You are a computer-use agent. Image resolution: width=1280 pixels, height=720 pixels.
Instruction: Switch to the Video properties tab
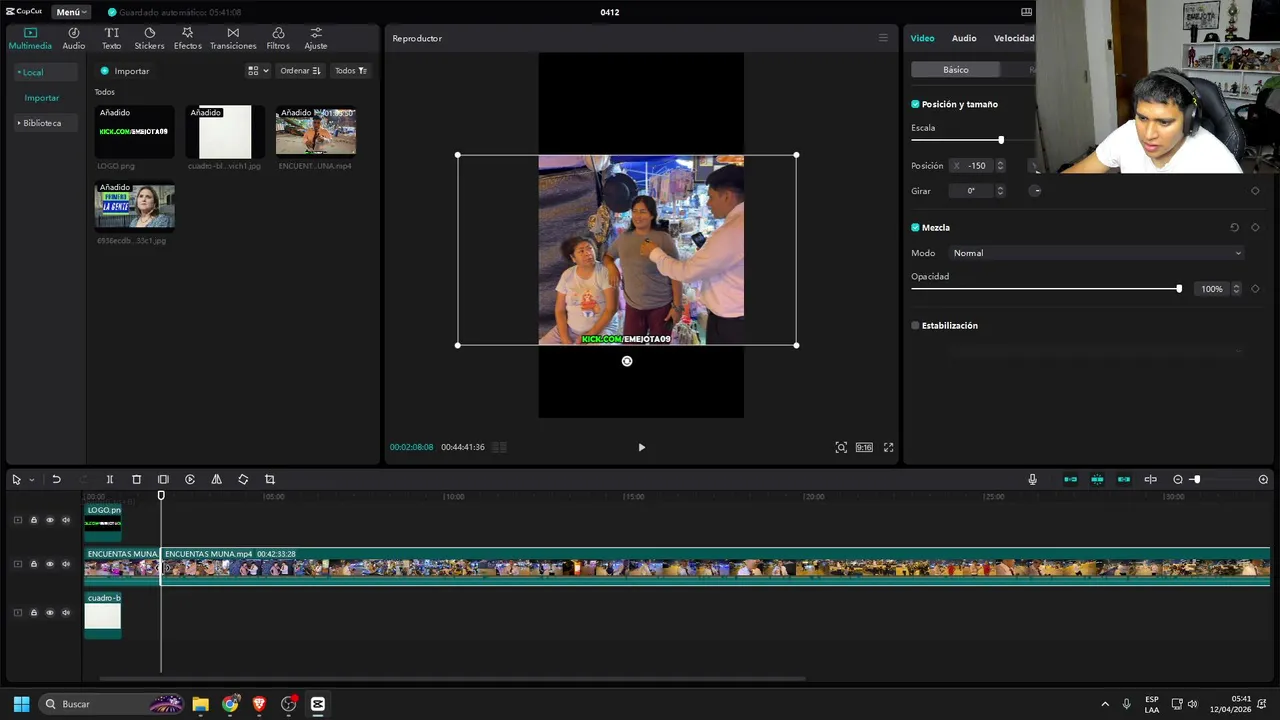pos(922,38)
